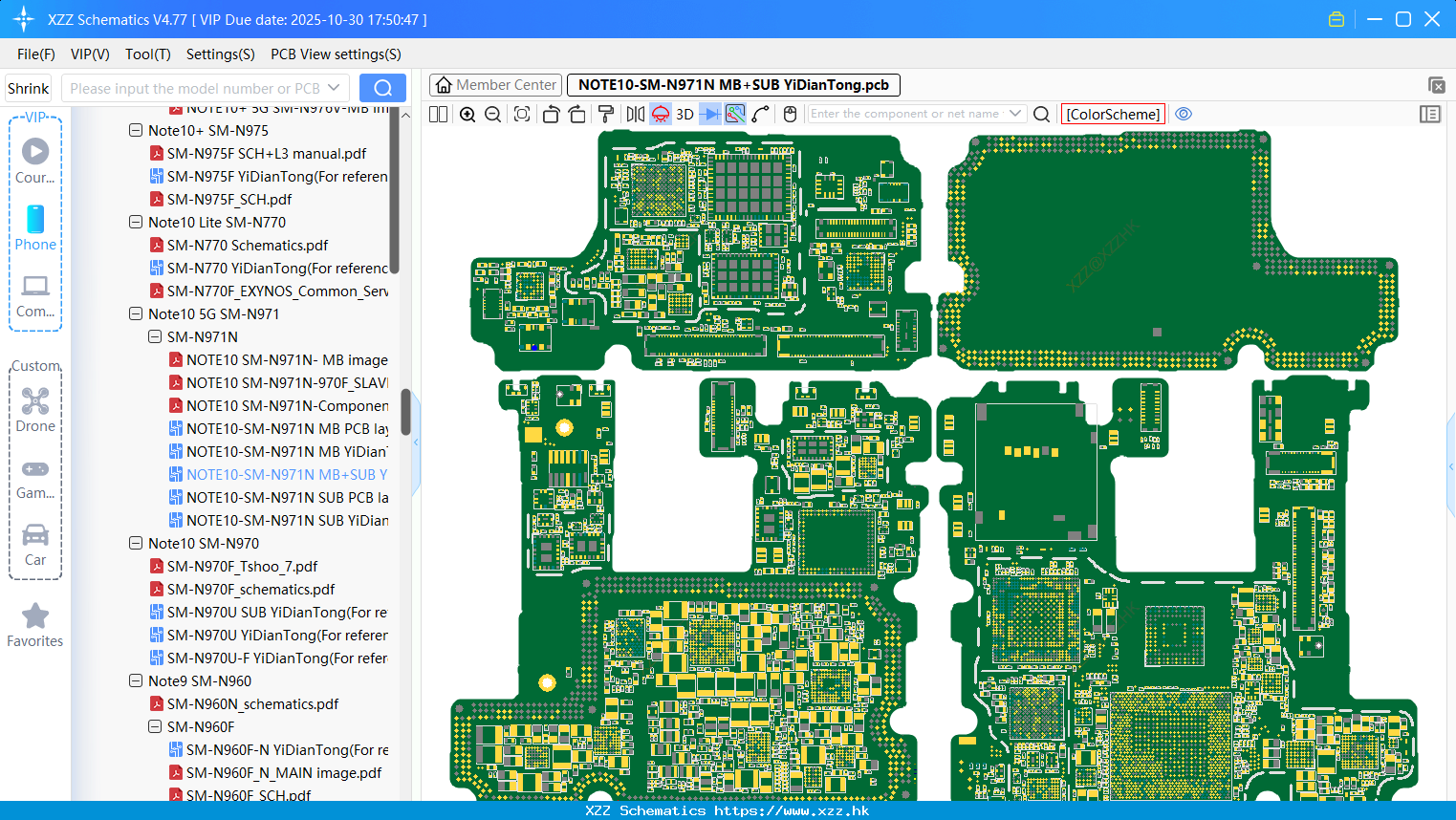
Task: Click the Shrink button
Action: click(29, 88)
